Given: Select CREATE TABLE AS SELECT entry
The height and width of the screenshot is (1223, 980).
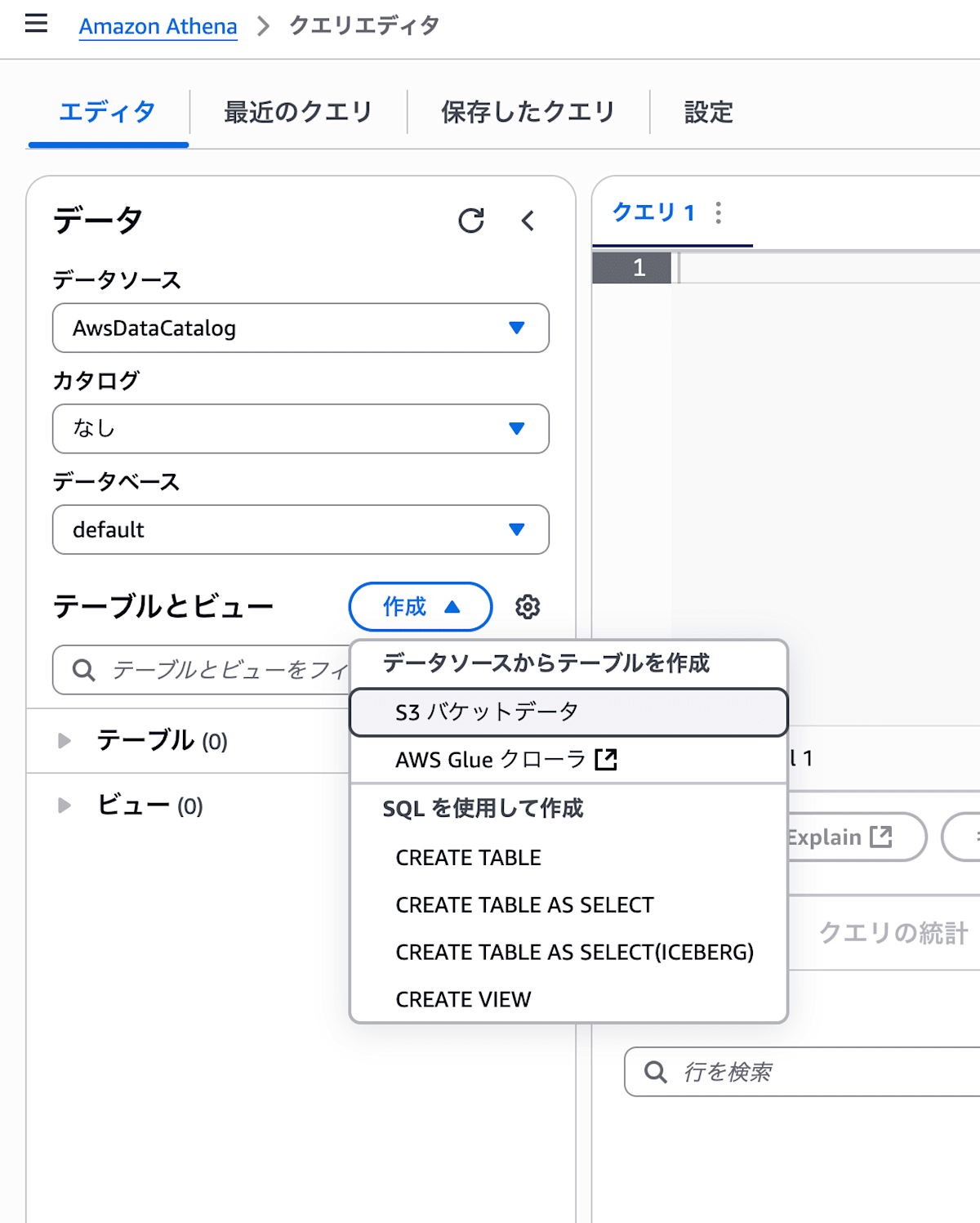Looking at the screenshot, I should [x=568, y=905].
